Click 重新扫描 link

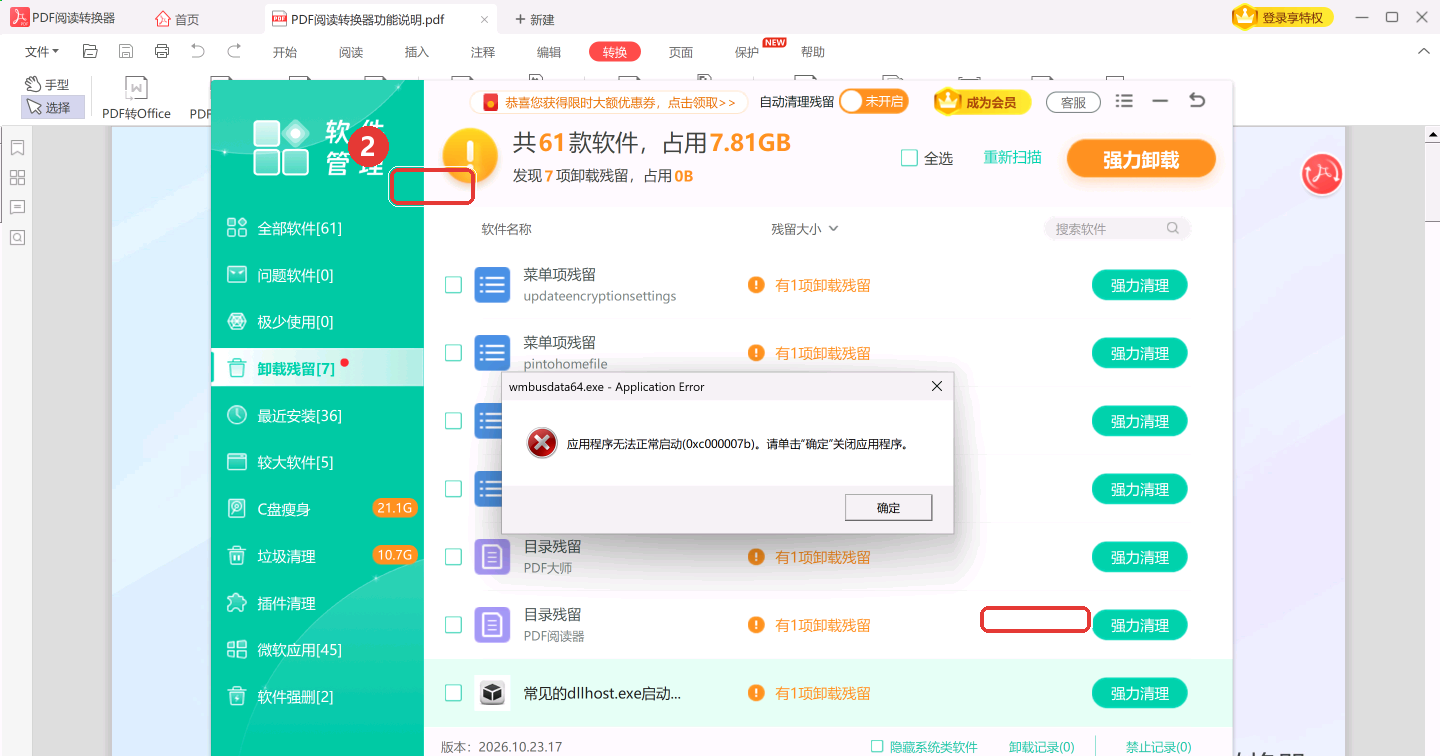1012,157
